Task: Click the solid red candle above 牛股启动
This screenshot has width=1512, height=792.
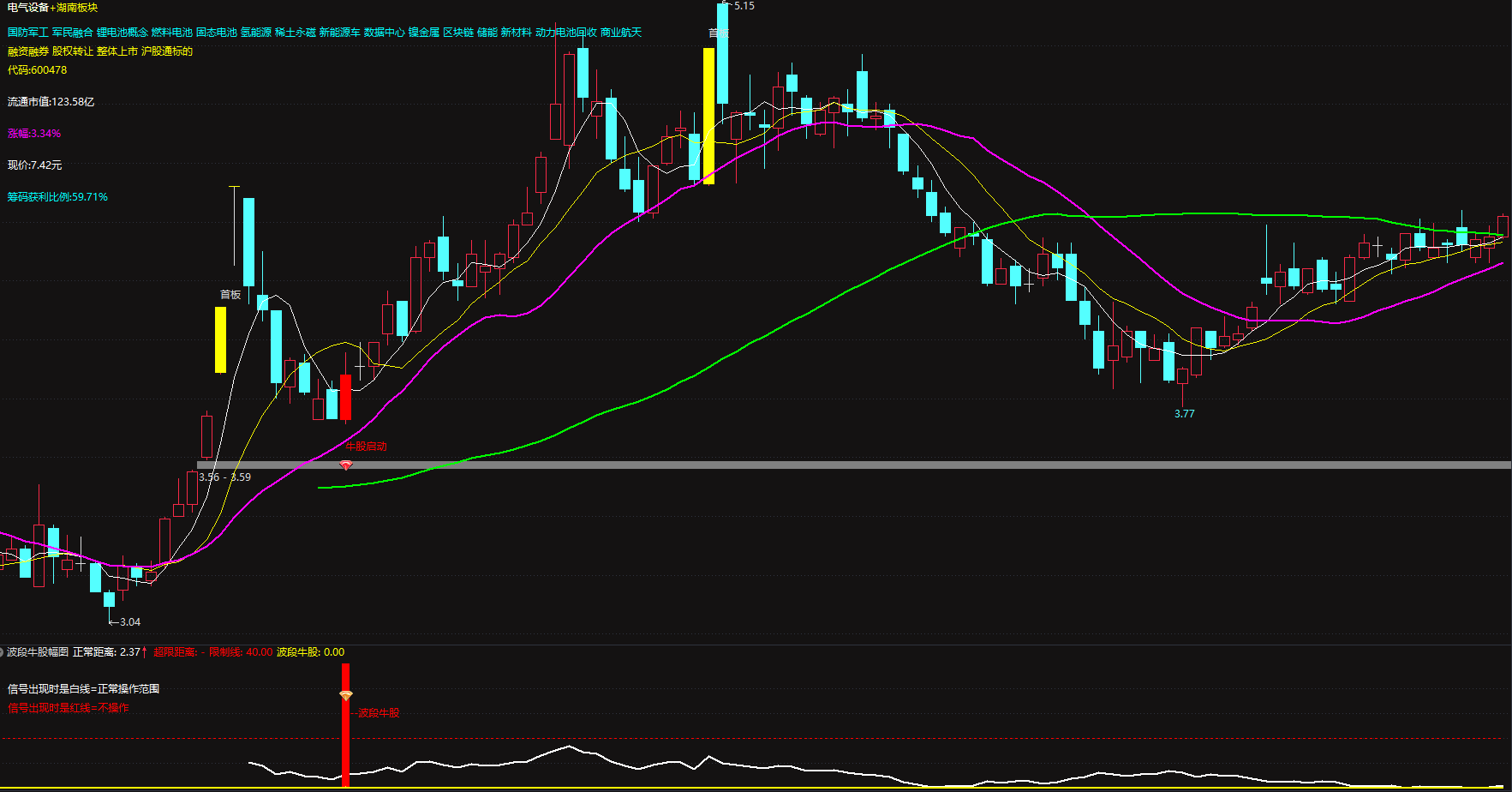Action: coord(345,397)
